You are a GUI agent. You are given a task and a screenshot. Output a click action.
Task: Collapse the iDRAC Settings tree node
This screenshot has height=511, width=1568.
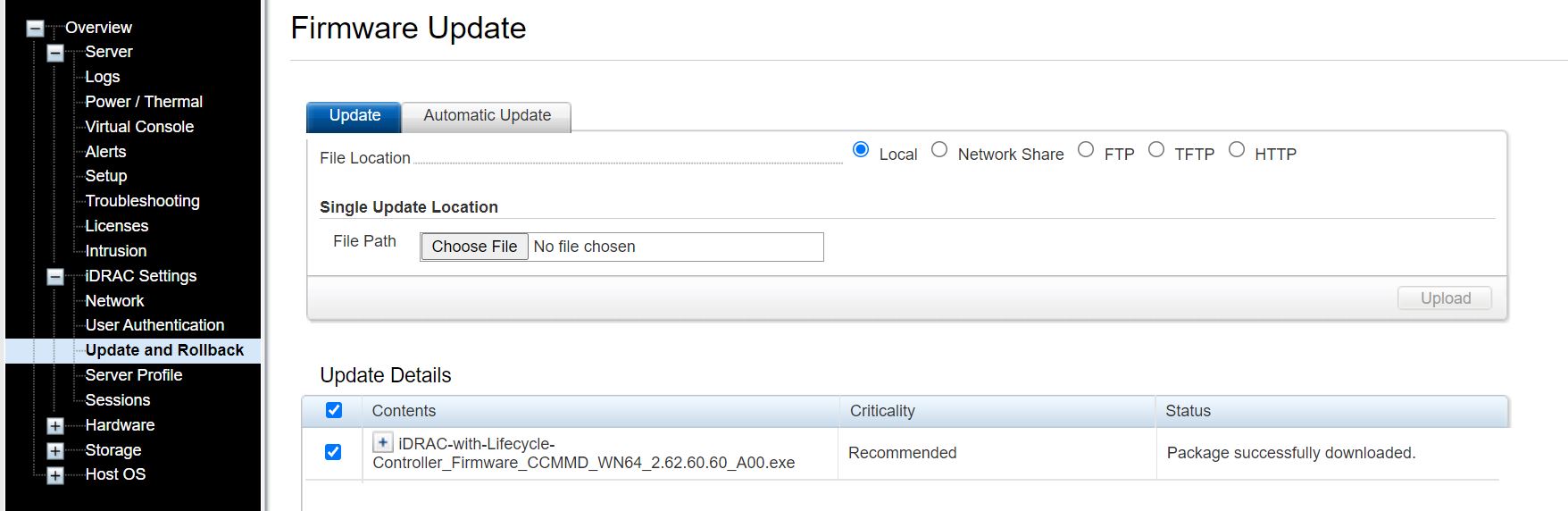click(55, 277)
